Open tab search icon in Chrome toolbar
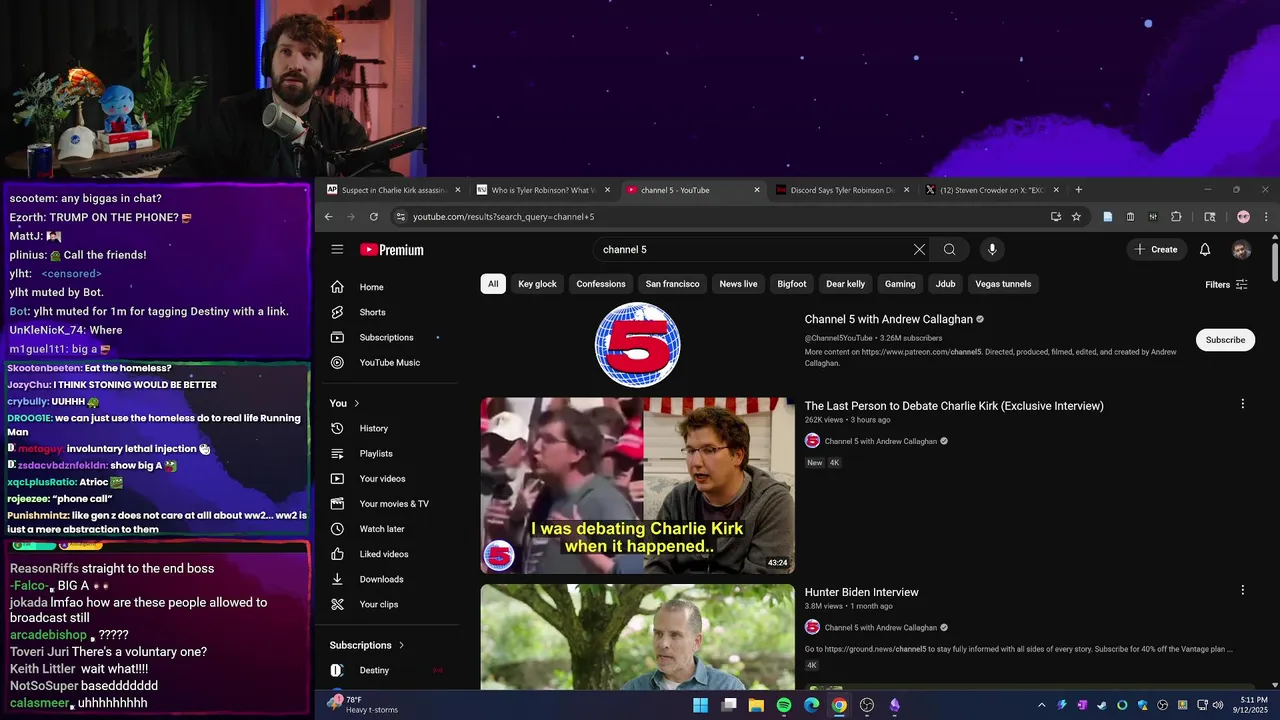1280x720 pixels. (1209, 216)
